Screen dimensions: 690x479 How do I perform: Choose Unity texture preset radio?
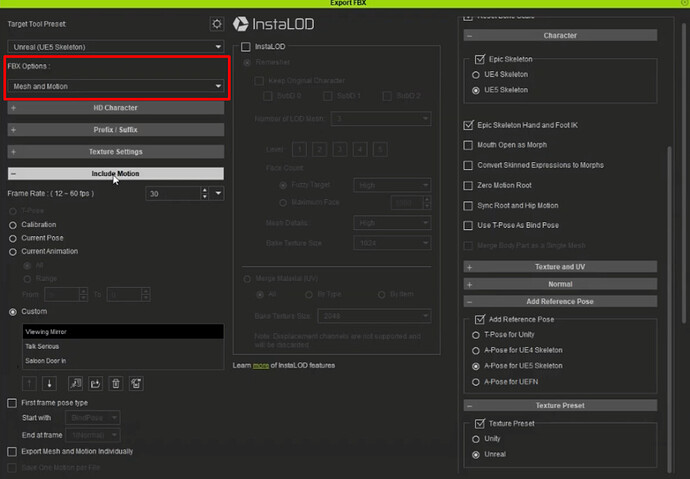[x=476, y=439]
